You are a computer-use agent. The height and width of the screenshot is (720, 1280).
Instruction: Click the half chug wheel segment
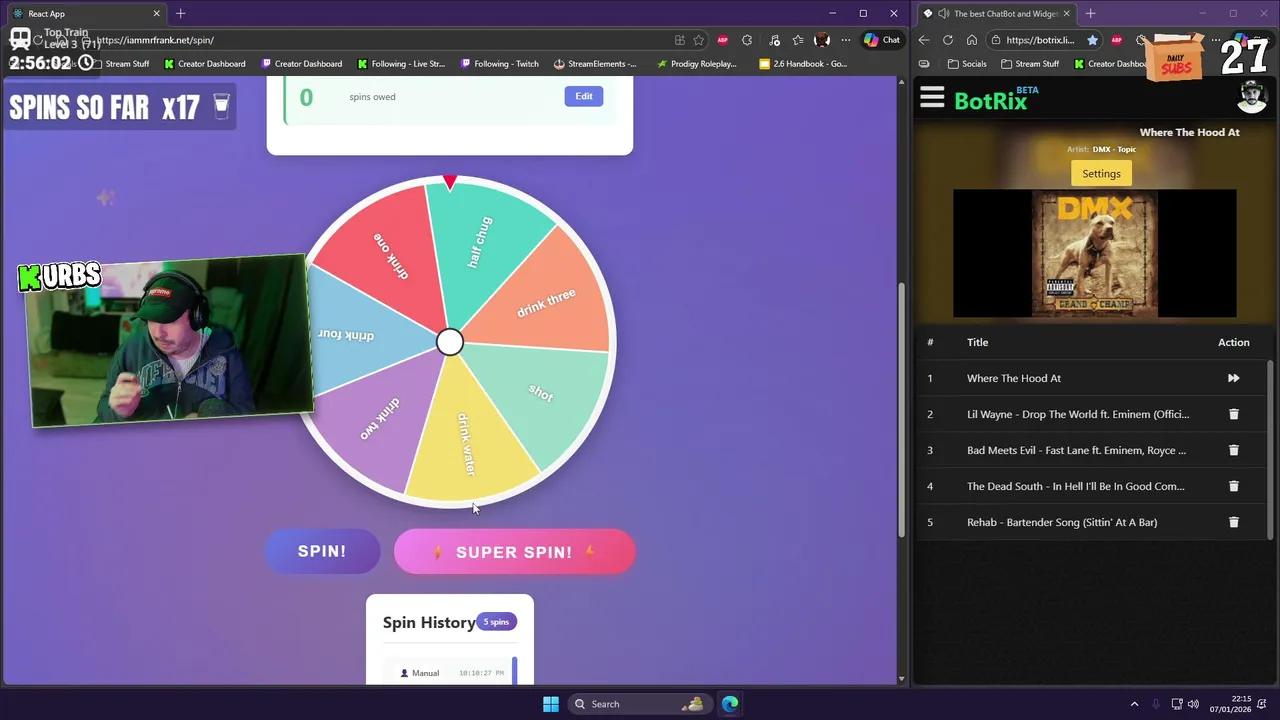(483, 245)
